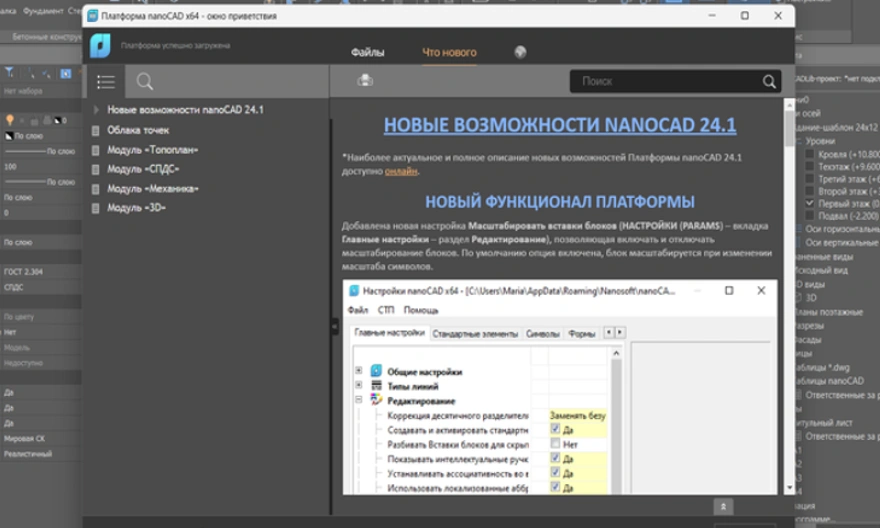Expand Новые возможности nanoCAD 24.1 node
Screen dimensions: 880x528
point(96,110)
